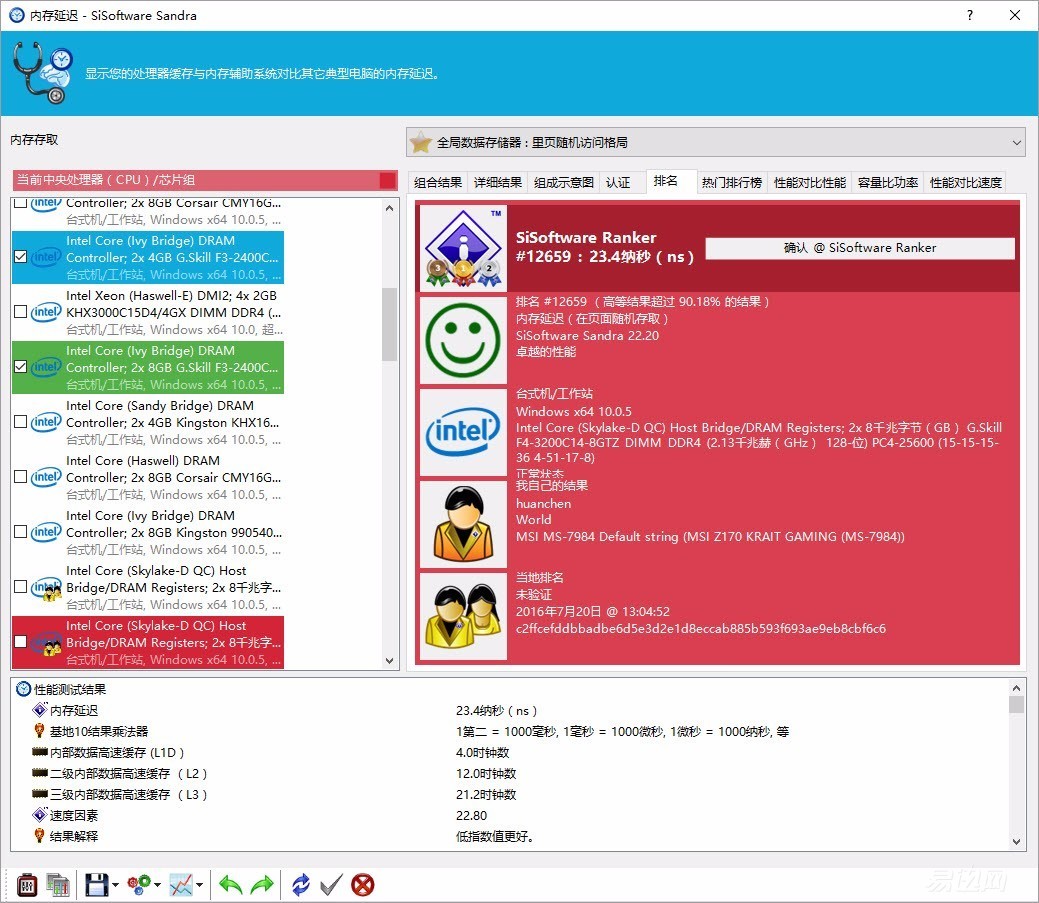Cancel with the red X circle icon
The height and width of the screenshot is (903, 1039).
(362, 884)
